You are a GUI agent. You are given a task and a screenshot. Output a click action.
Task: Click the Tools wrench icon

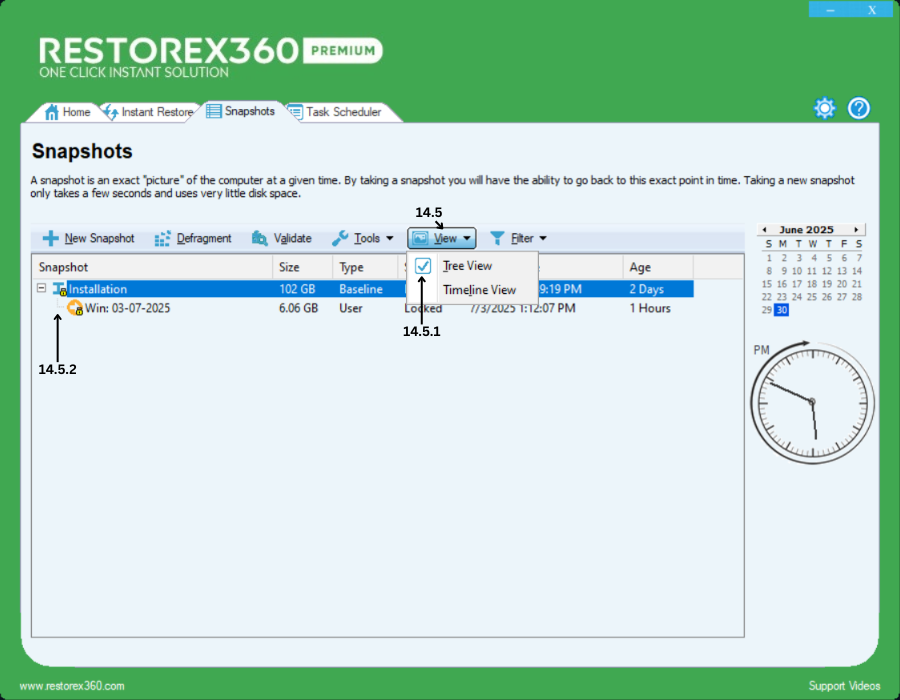click(339, 238)
